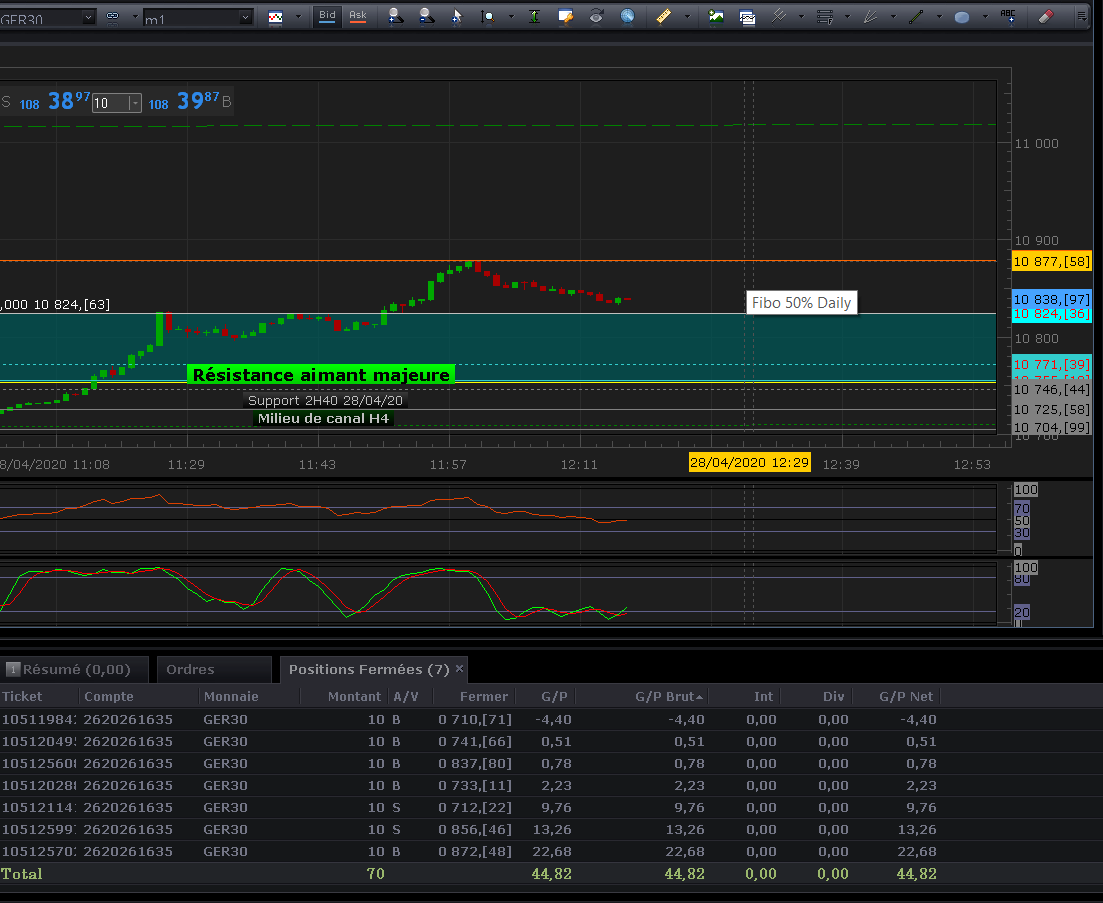The image size is (1103, 903).
Task: Select the Andrews pitchfork tool
Action: coord(778,16)
